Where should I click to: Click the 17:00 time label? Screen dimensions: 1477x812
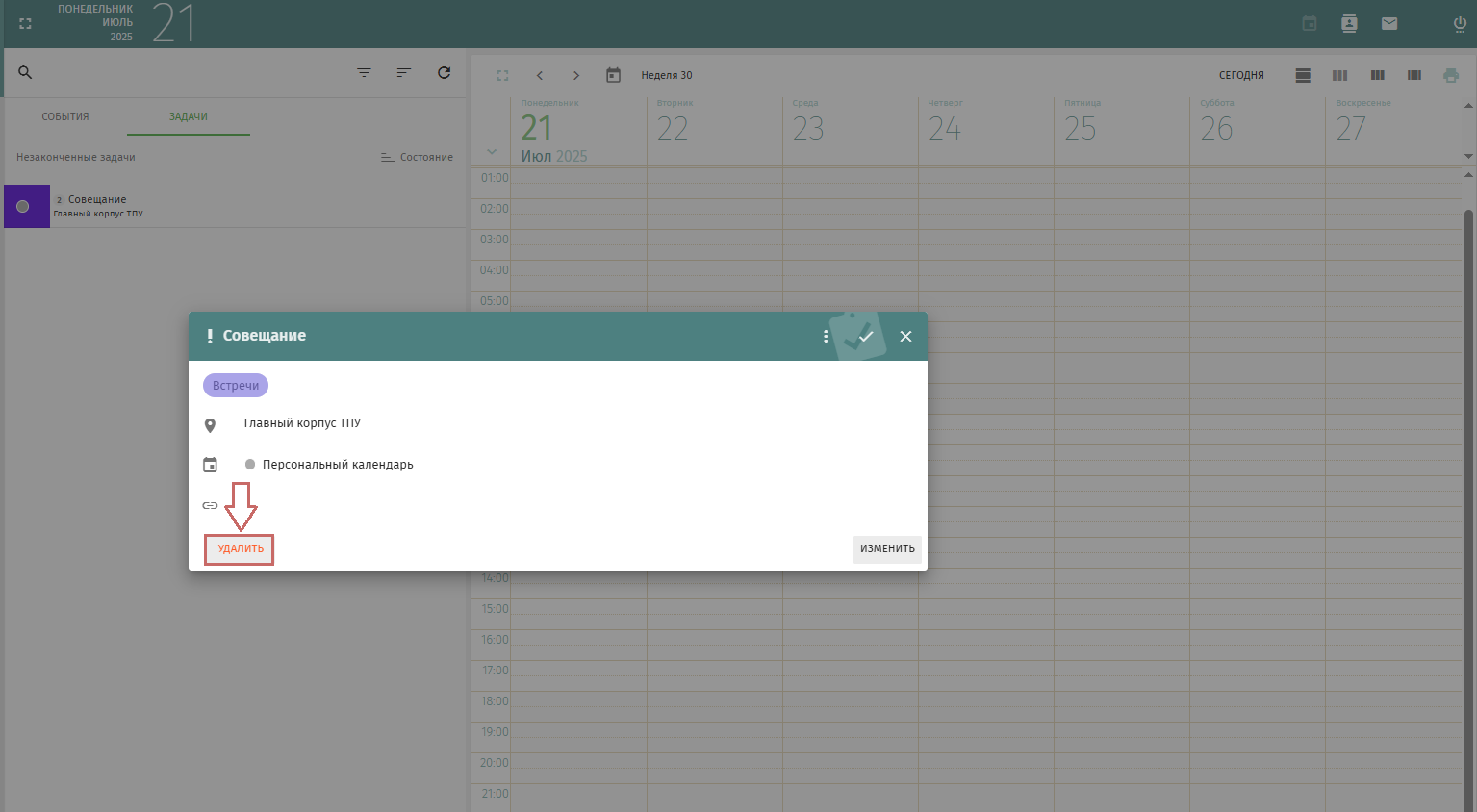pos(495,671)
